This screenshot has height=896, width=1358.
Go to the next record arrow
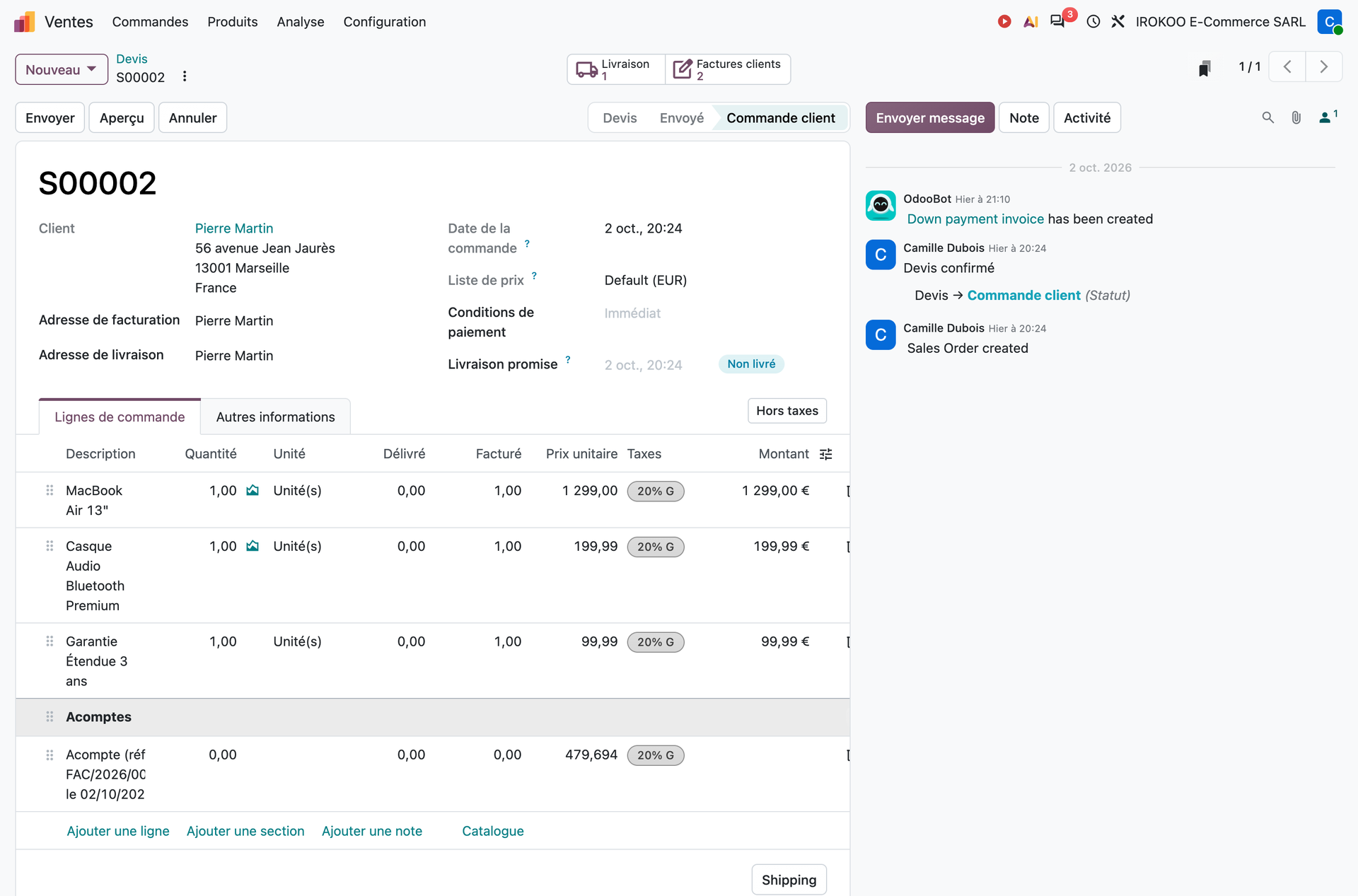pos(1324,67)
